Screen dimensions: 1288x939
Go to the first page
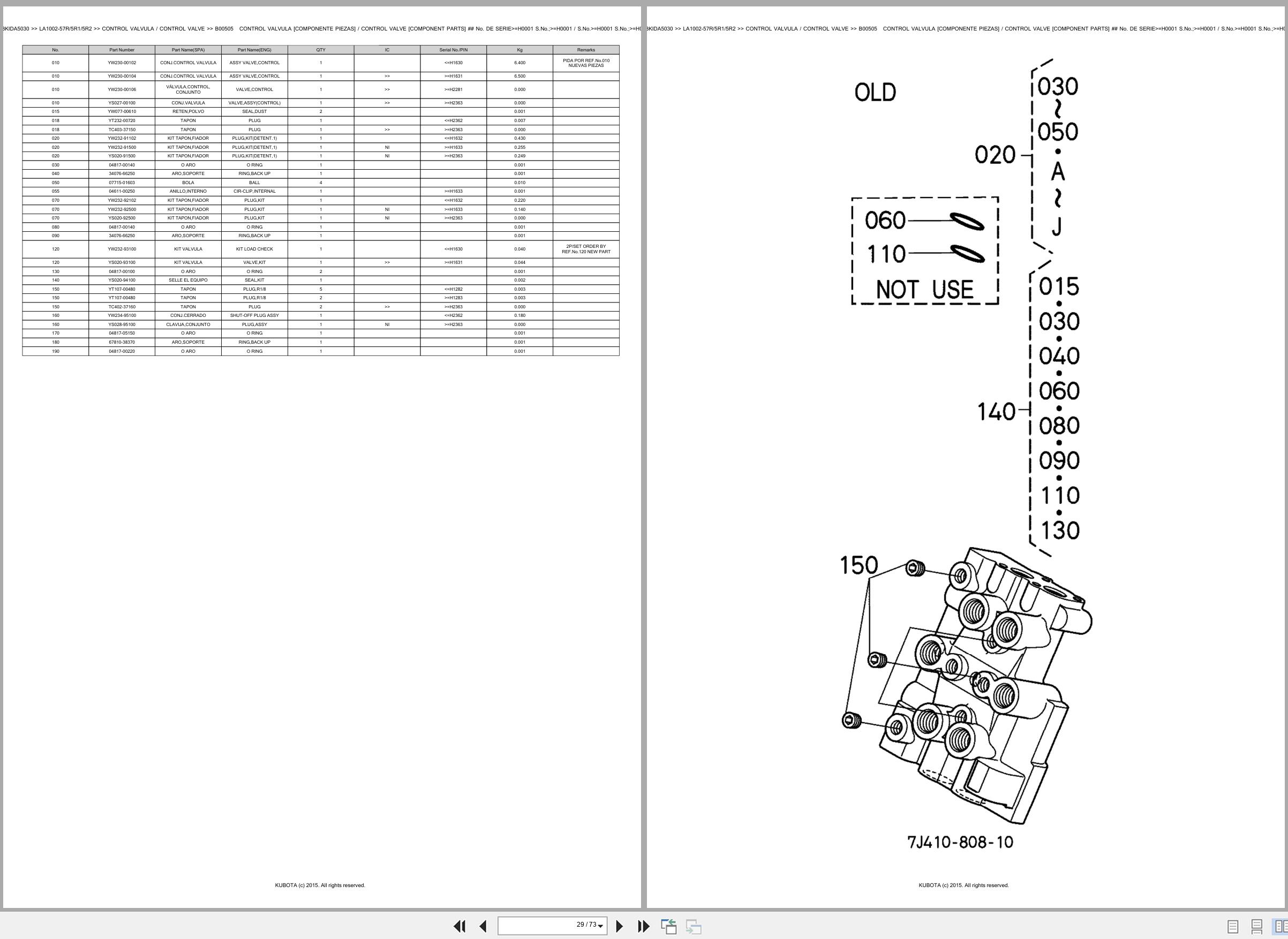point(460,926)
